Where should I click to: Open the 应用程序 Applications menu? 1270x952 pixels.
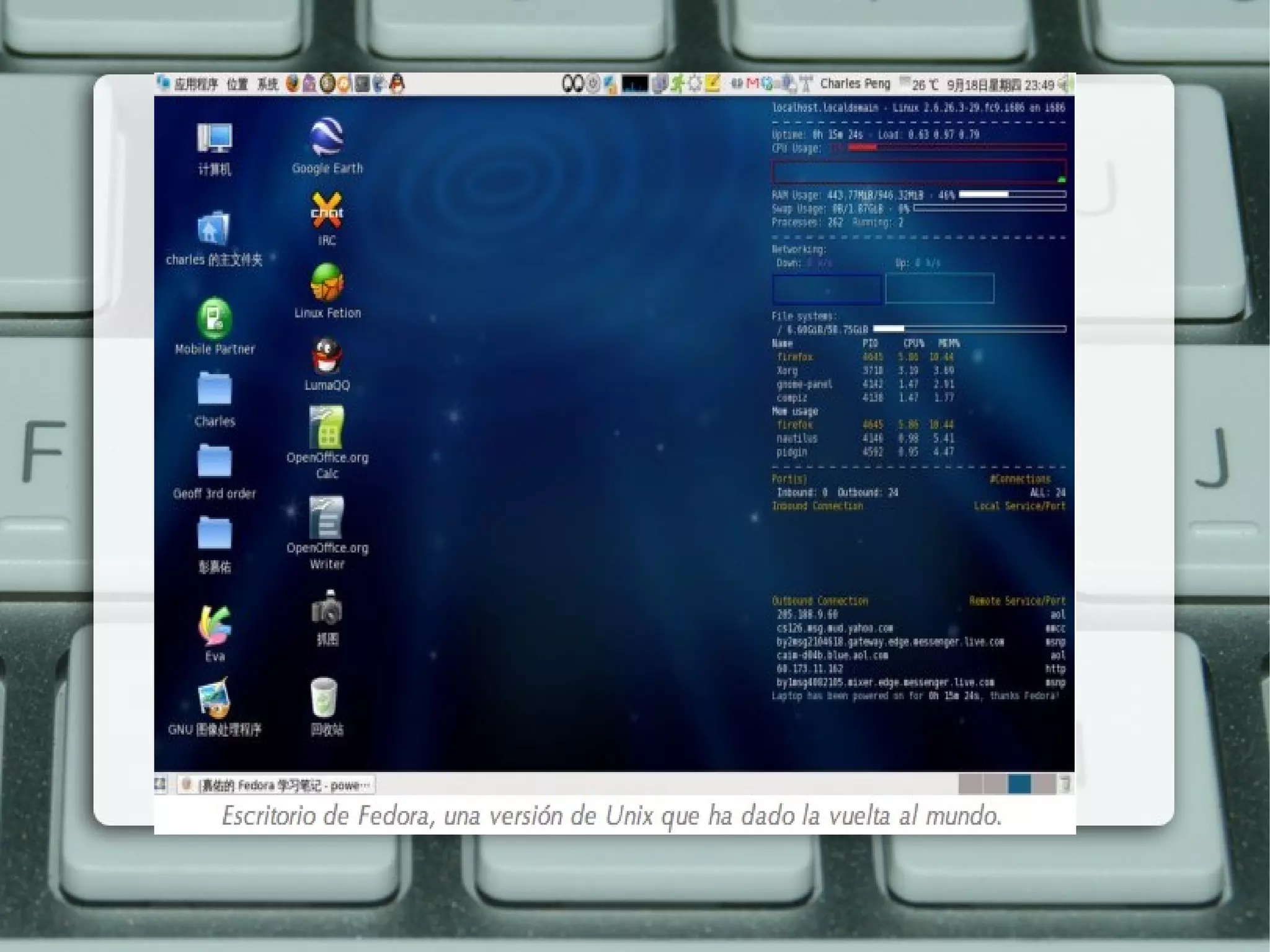(195, 84)
